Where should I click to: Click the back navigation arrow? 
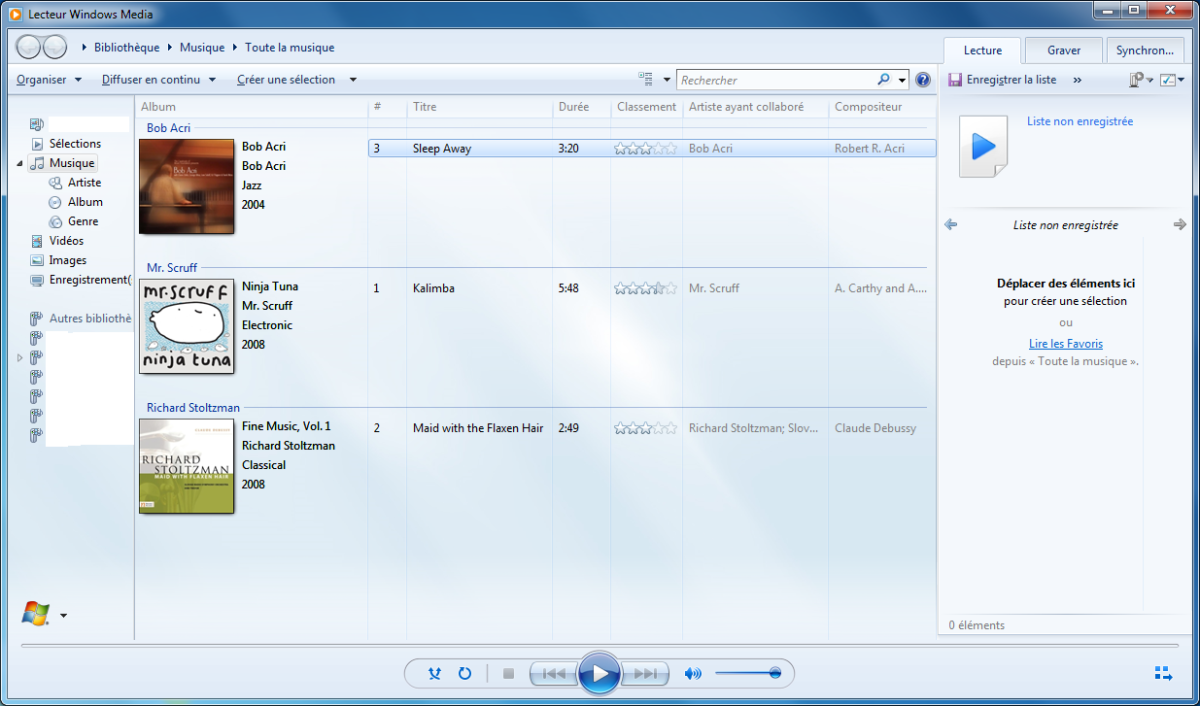click(29, 47)
